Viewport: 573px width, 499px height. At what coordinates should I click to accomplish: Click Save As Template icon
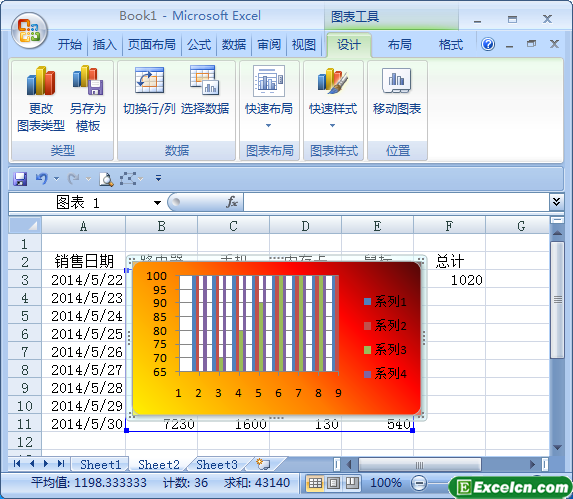pos(88,80)
